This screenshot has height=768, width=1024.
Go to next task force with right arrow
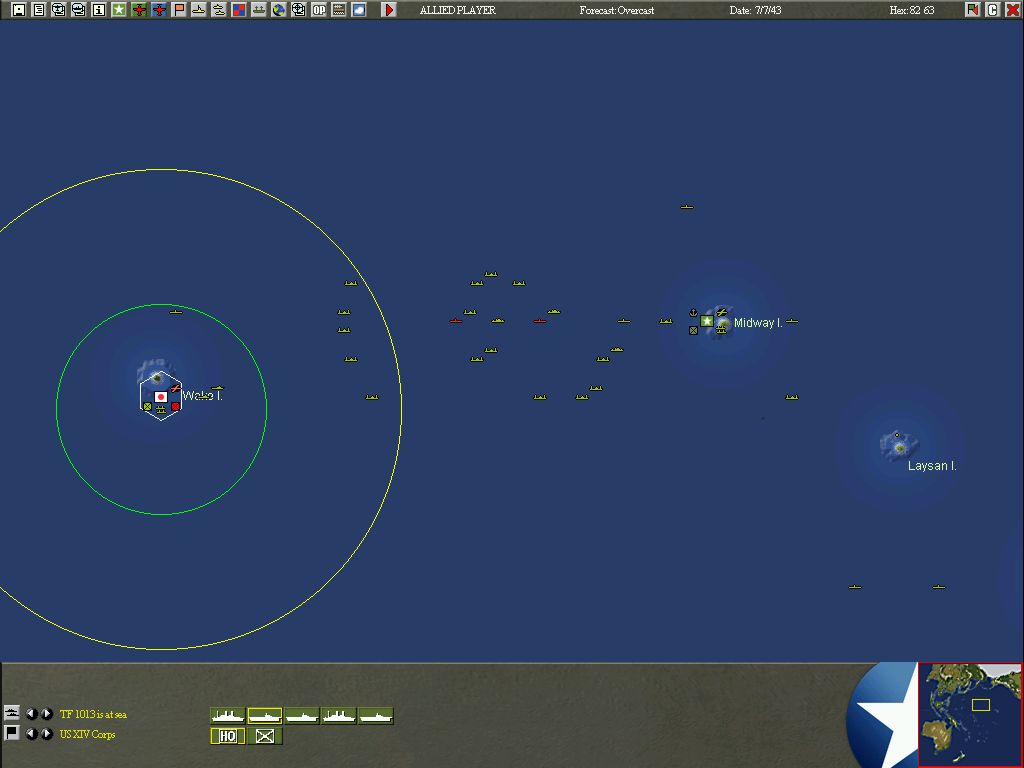(47, 714)
